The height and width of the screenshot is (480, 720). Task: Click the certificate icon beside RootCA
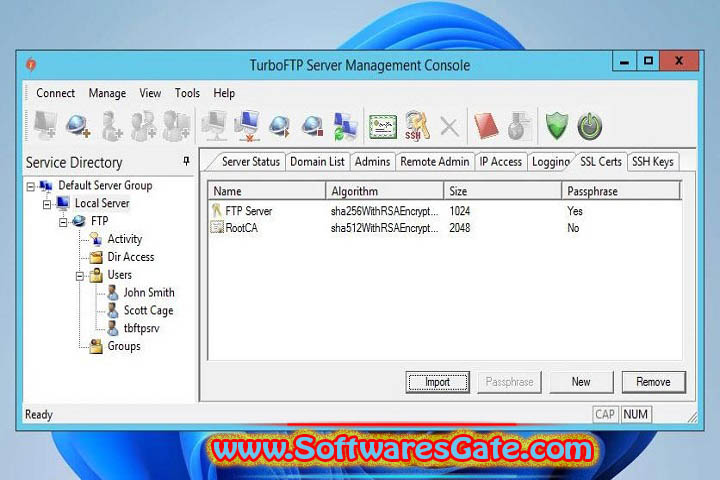coord(217,227)
